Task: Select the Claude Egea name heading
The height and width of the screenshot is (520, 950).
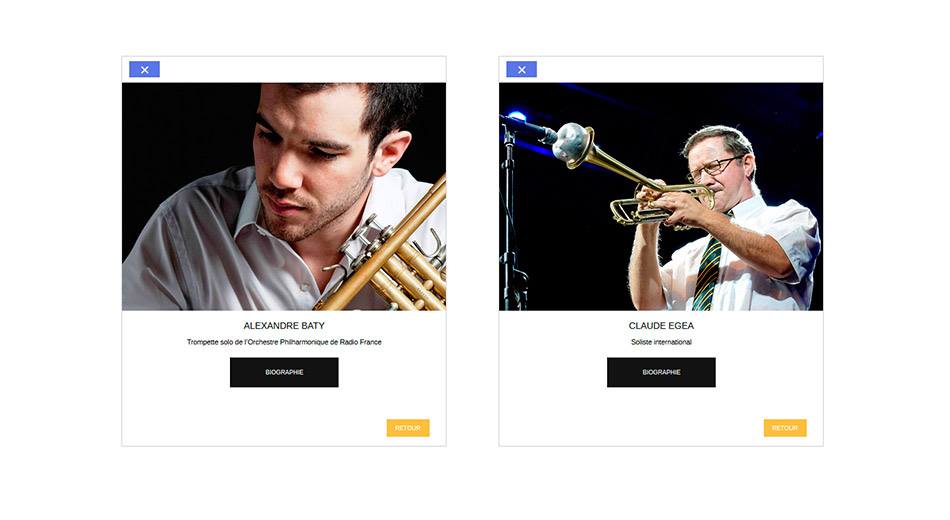Action: 661,325
